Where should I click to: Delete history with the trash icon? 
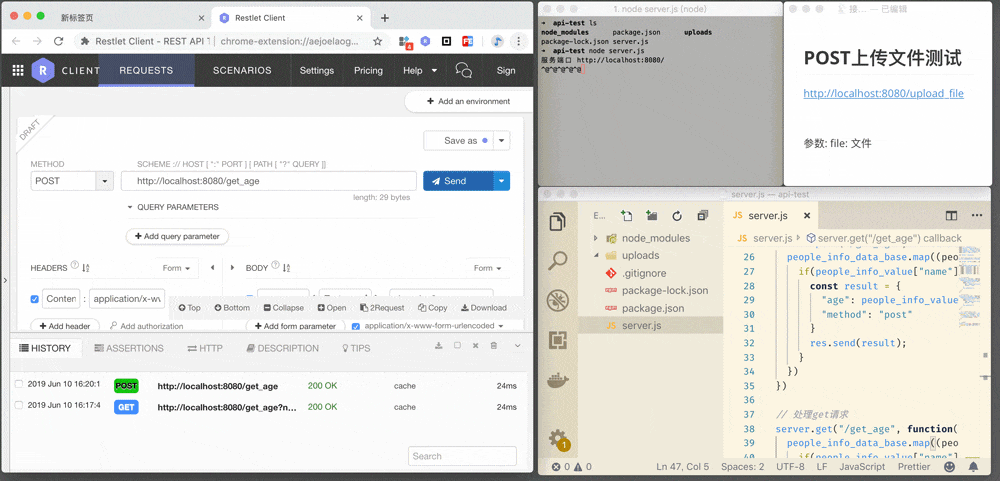(494, 346)
